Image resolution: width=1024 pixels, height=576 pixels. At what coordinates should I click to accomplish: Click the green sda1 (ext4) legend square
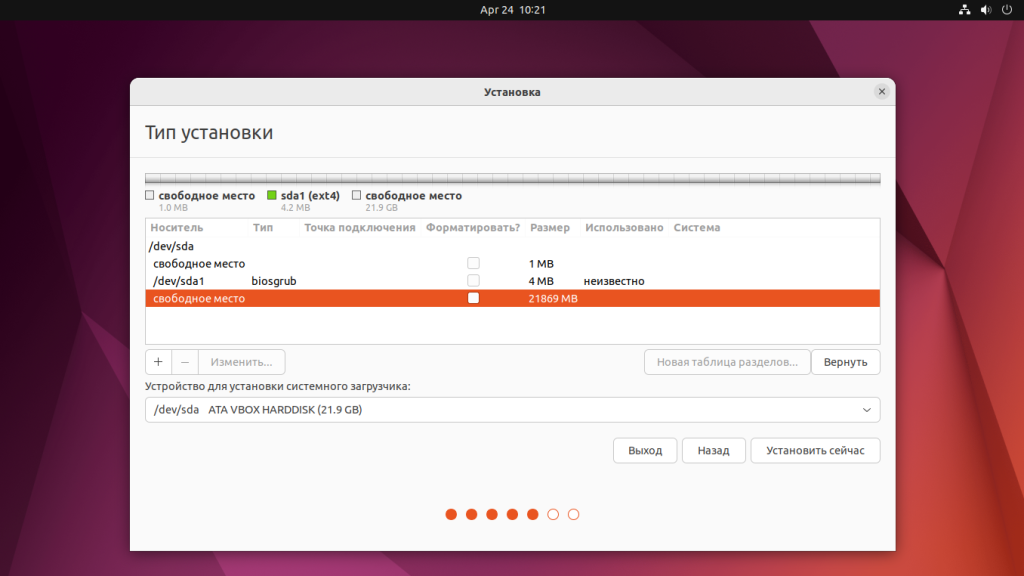[x=272, y=196]
